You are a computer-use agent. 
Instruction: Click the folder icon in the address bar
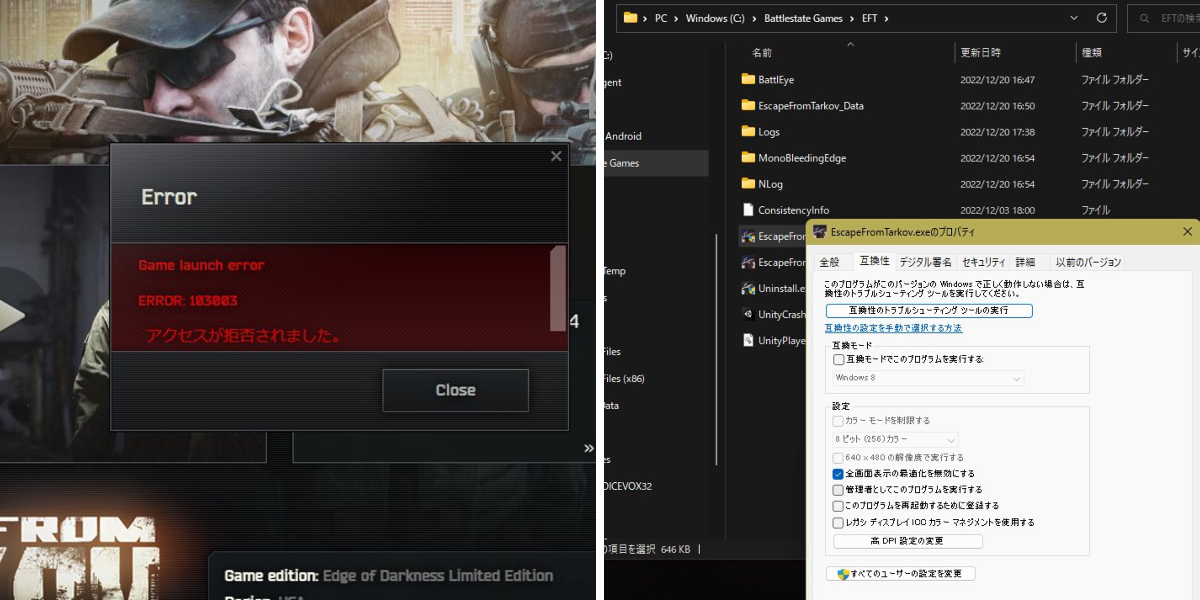coord(630,18)
